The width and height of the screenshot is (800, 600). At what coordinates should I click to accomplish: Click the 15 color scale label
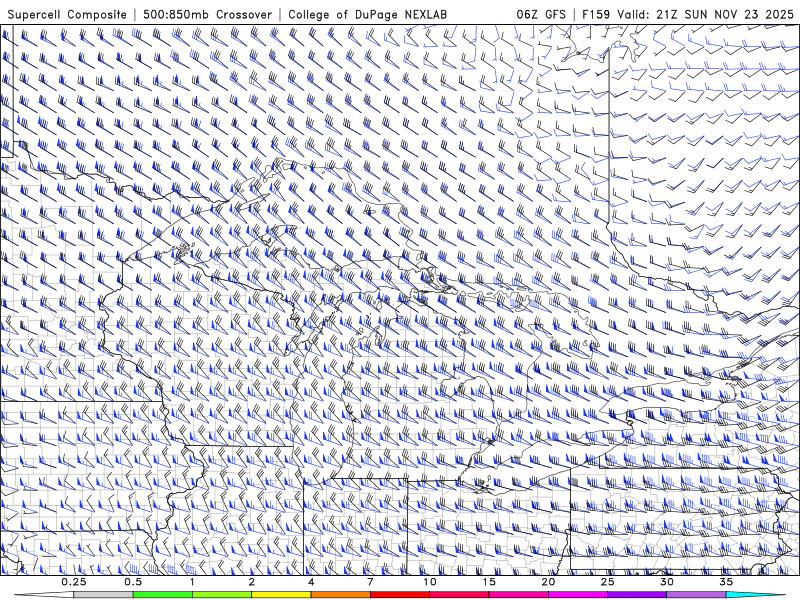[x=489, y=582]
